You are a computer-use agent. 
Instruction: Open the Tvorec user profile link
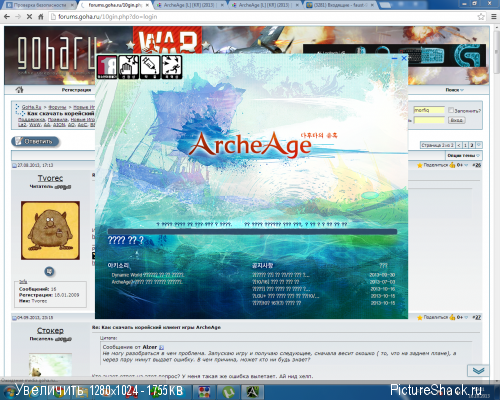click(50, 178)
